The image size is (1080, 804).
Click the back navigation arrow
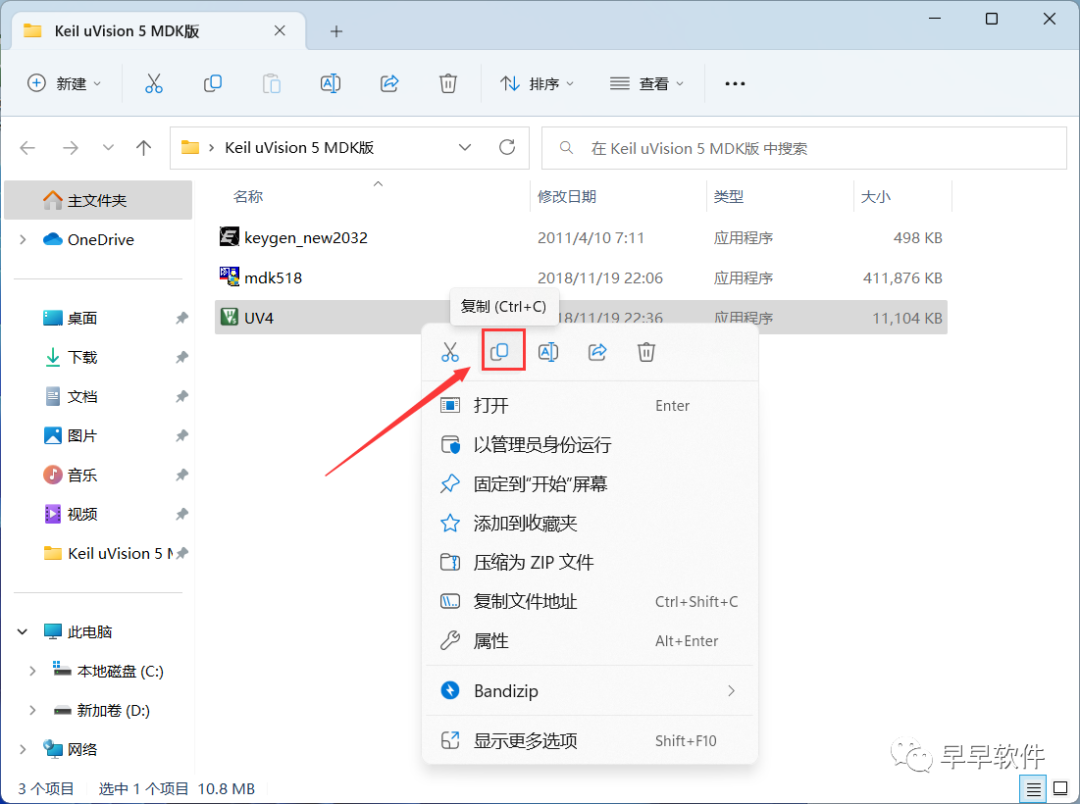27,146
